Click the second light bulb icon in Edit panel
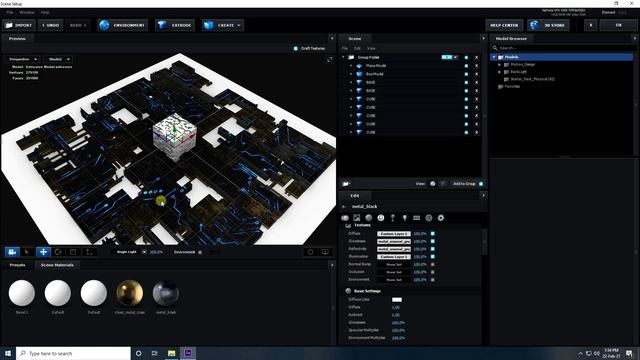This screenshot has height=360, width=640. click(x=404, y=218)
